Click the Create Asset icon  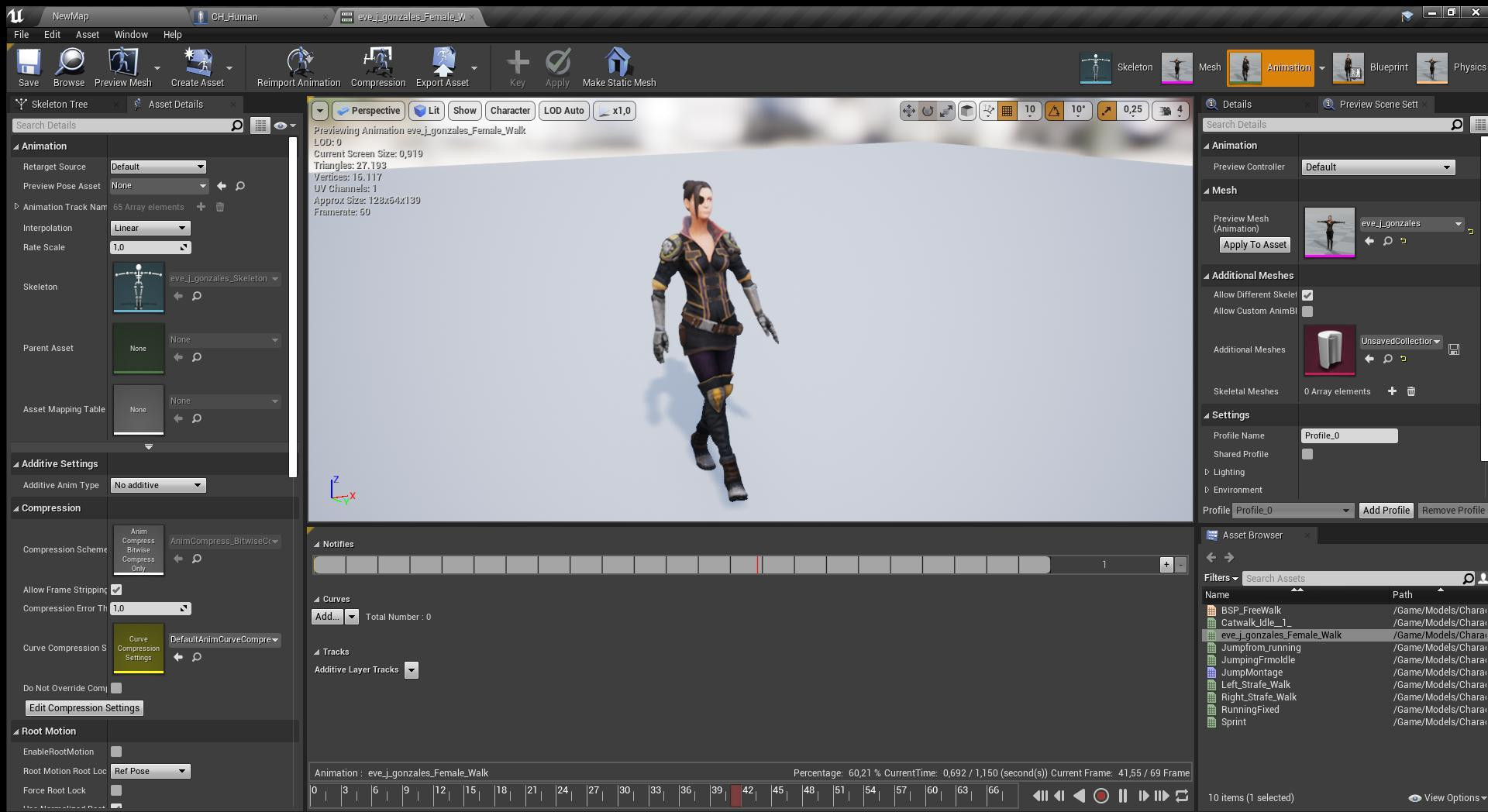click(x=197, y=67)
